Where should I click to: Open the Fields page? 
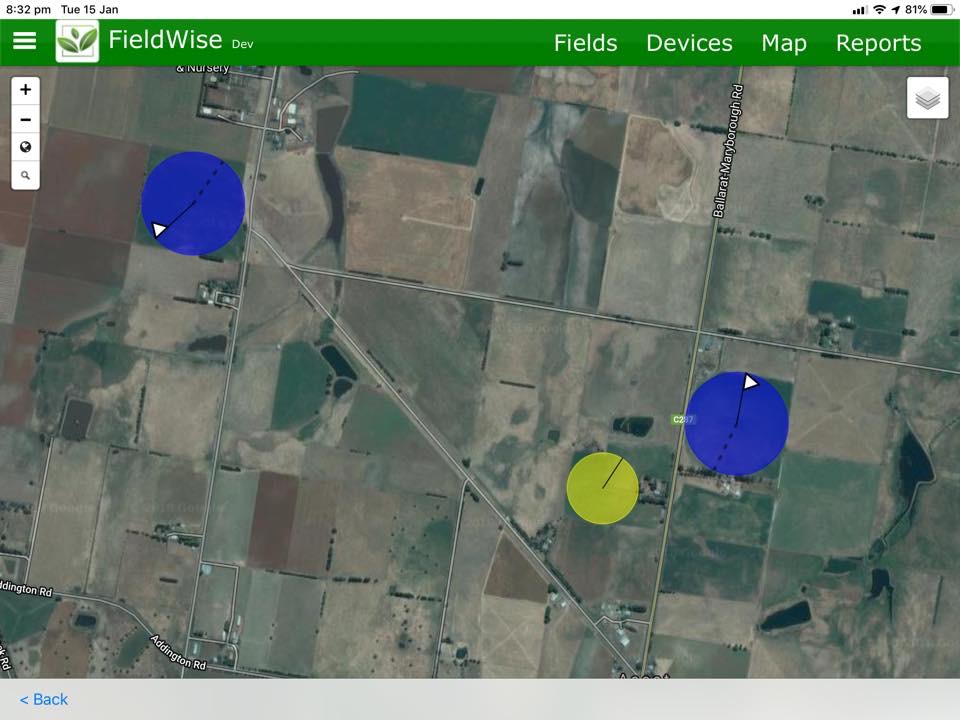[x=585, y=43]
